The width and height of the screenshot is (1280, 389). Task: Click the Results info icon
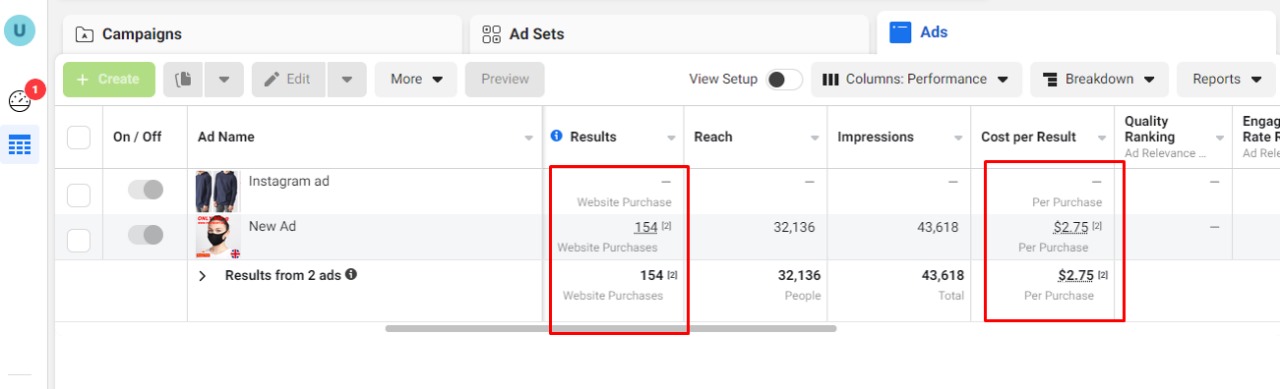(557, 136)
